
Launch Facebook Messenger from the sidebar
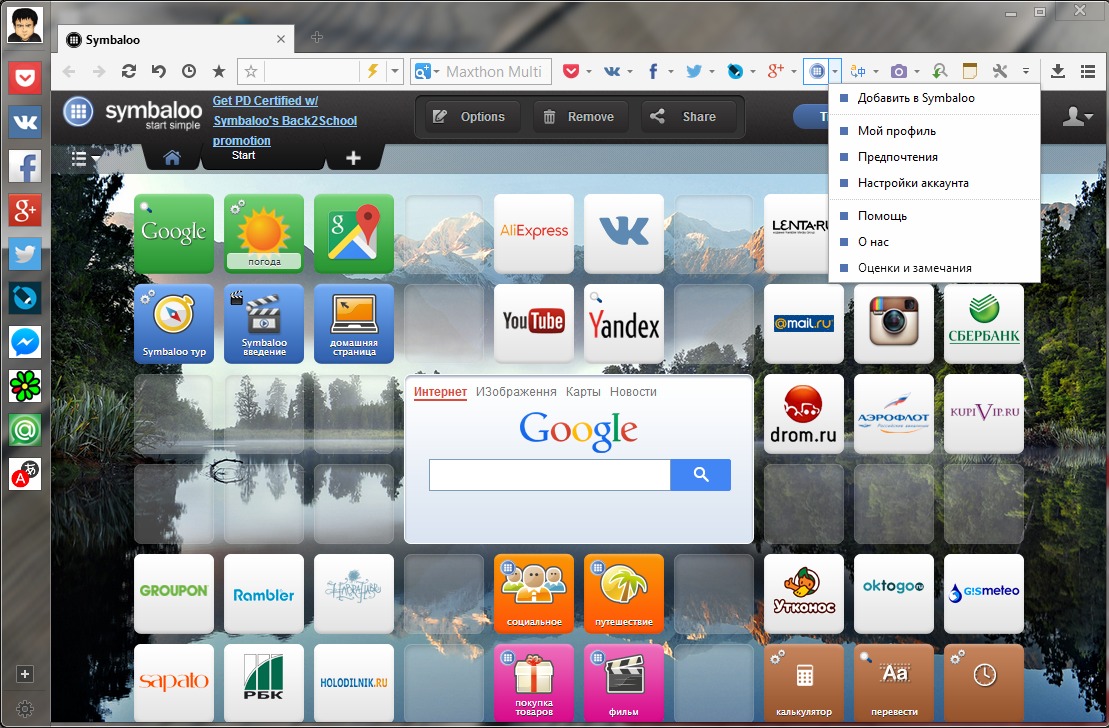pyautogui.click(x=24, y=341)
